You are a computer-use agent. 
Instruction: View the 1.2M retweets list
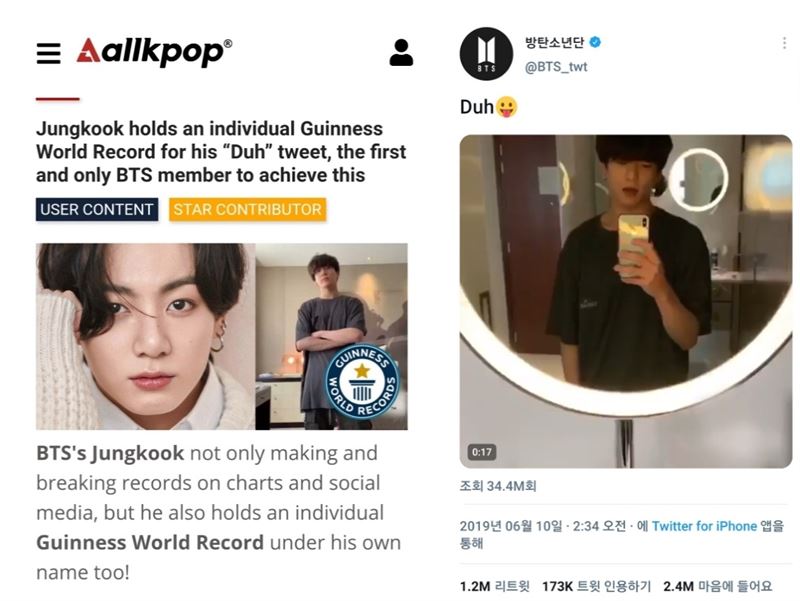pos(494,586)
